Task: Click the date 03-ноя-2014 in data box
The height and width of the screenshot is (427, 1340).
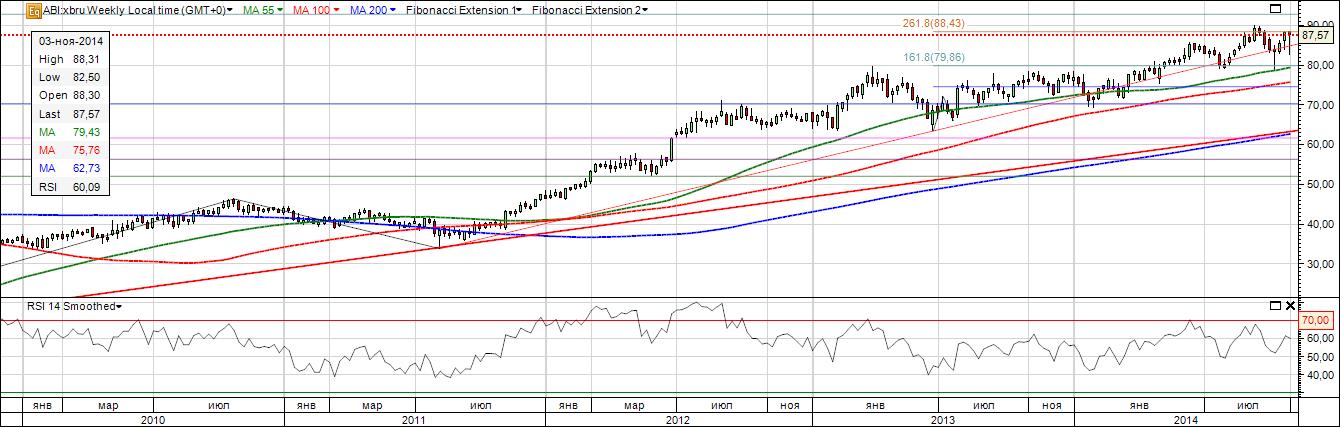Action: tap(69, 42)
